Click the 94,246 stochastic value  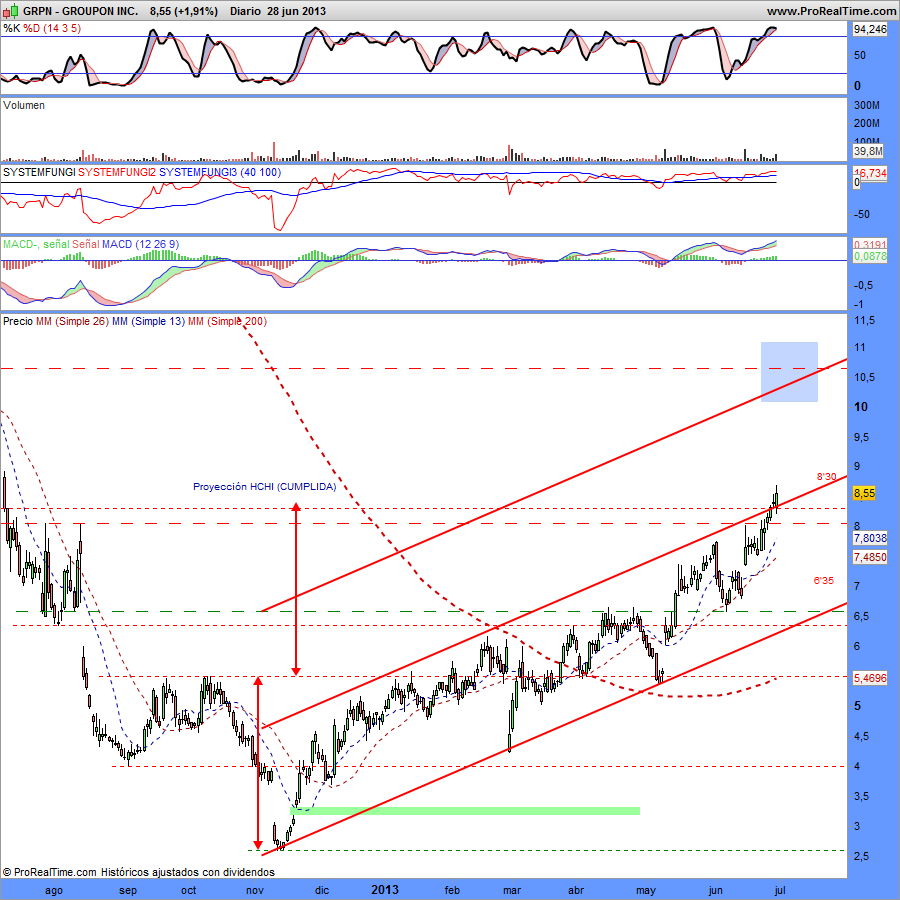coord(870,29)
